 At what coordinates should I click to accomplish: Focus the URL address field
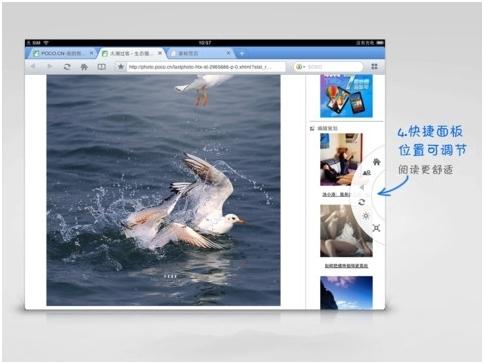coord(206,67)
